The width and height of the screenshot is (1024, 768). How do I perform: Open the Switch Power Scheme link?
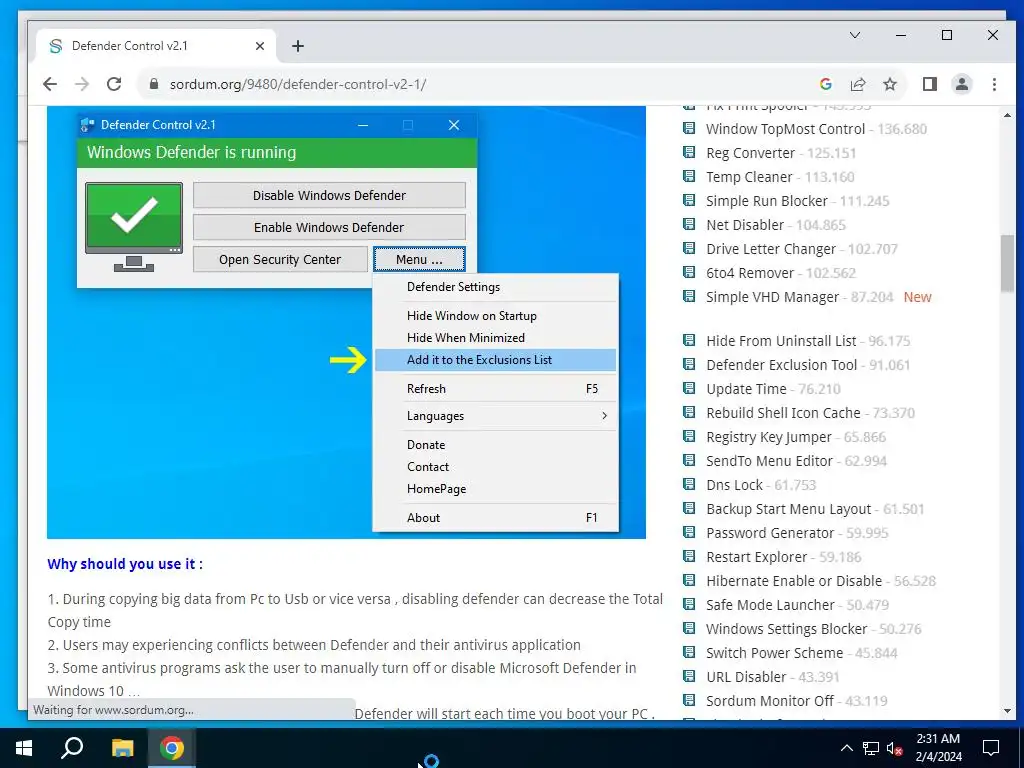(775, 653)
